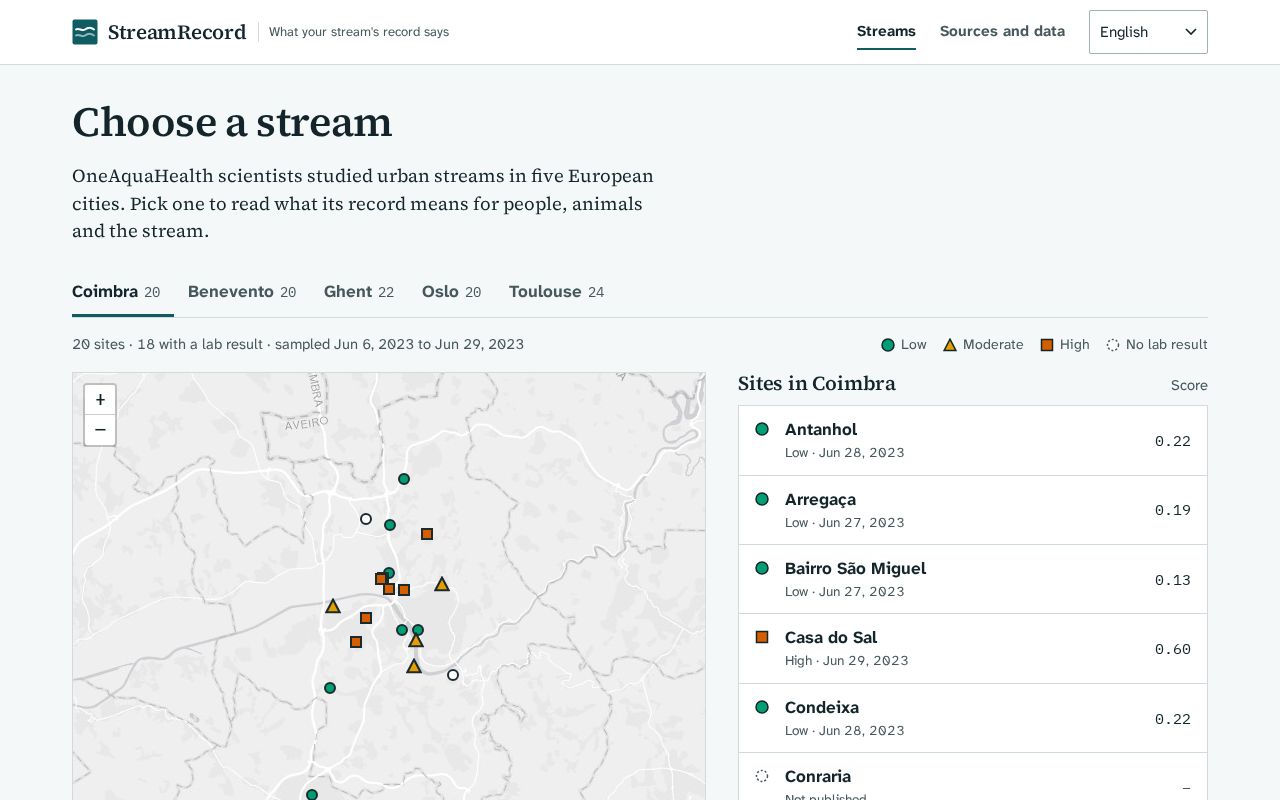Open the Ghent city tab
Image resolution: width=1280 pixels, height=800 pixels.
359,292
